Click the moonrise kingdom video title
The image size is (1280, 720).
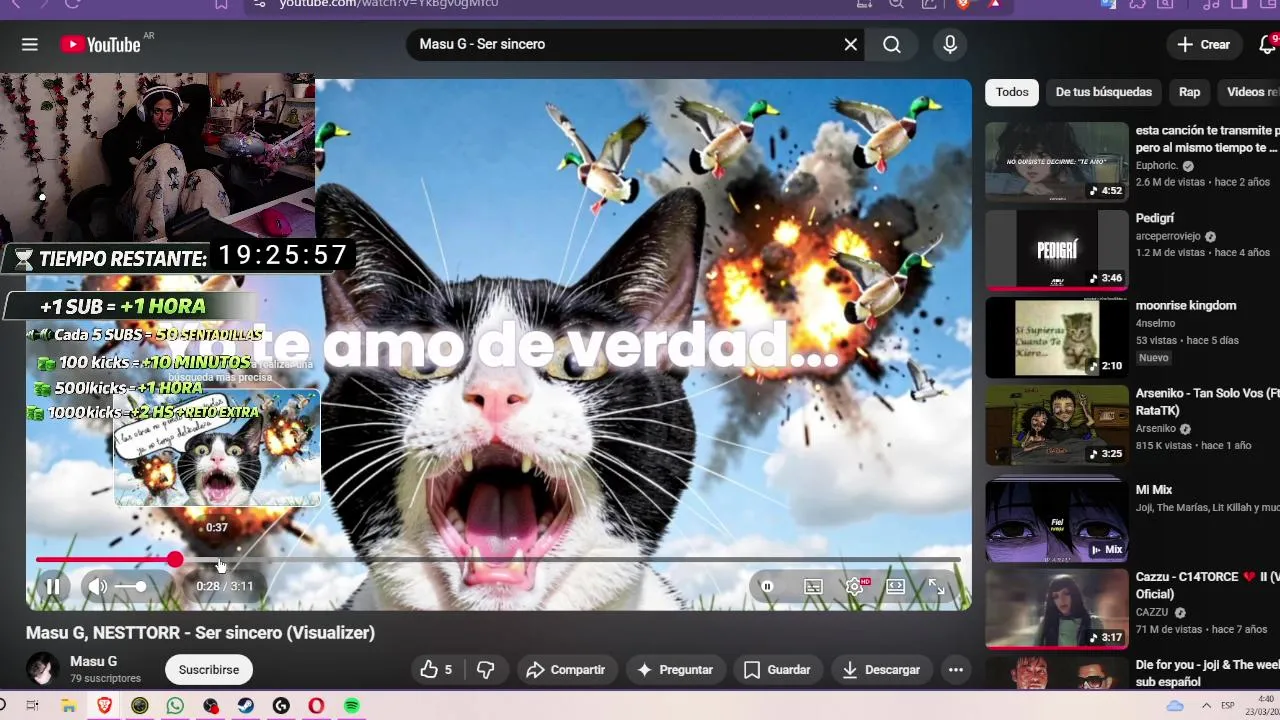click(1186, 306)
